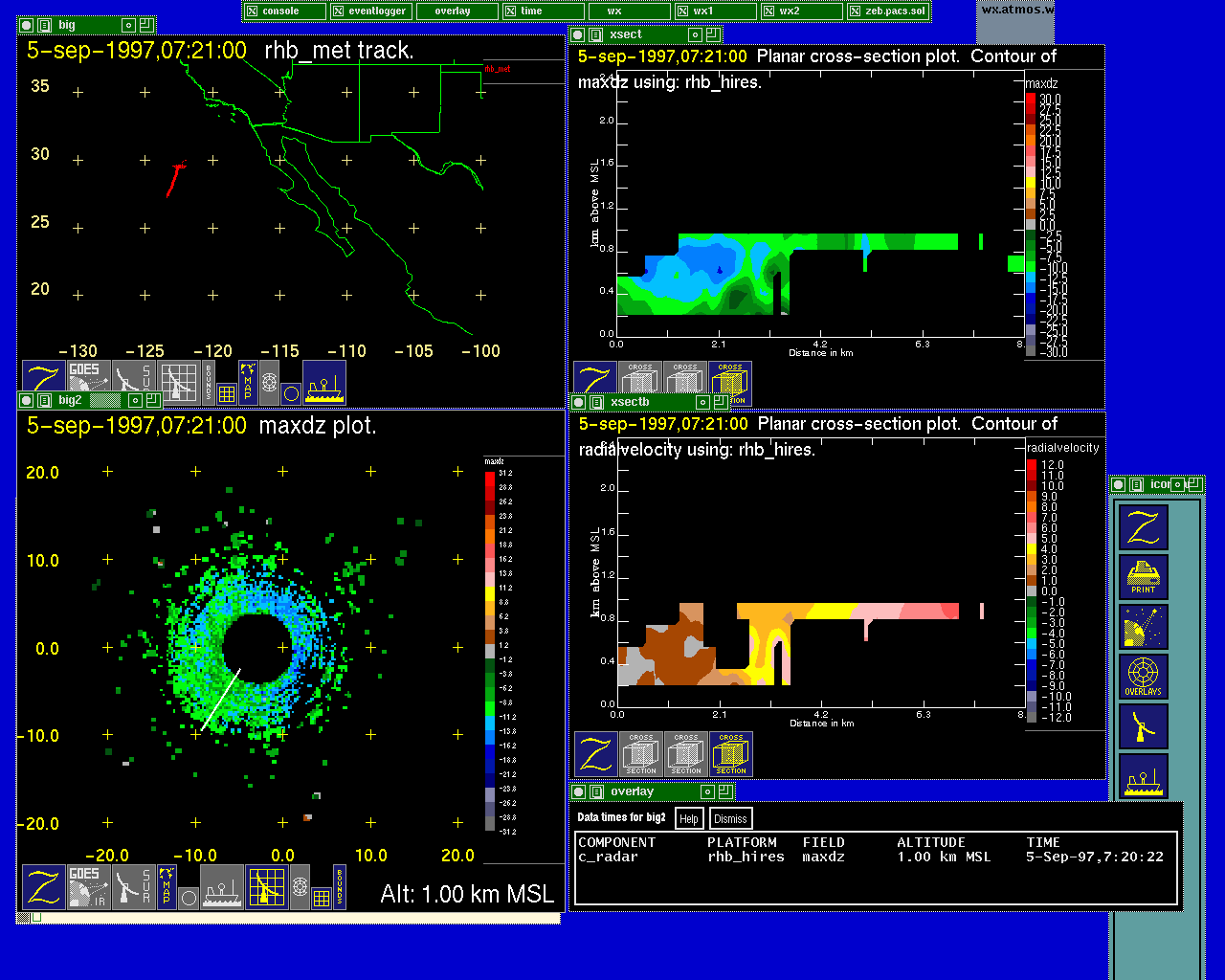This screenshot has height=980, width=1225.
Task: Click the circle toggle in big2 toolbar
Action: [189, 898]
